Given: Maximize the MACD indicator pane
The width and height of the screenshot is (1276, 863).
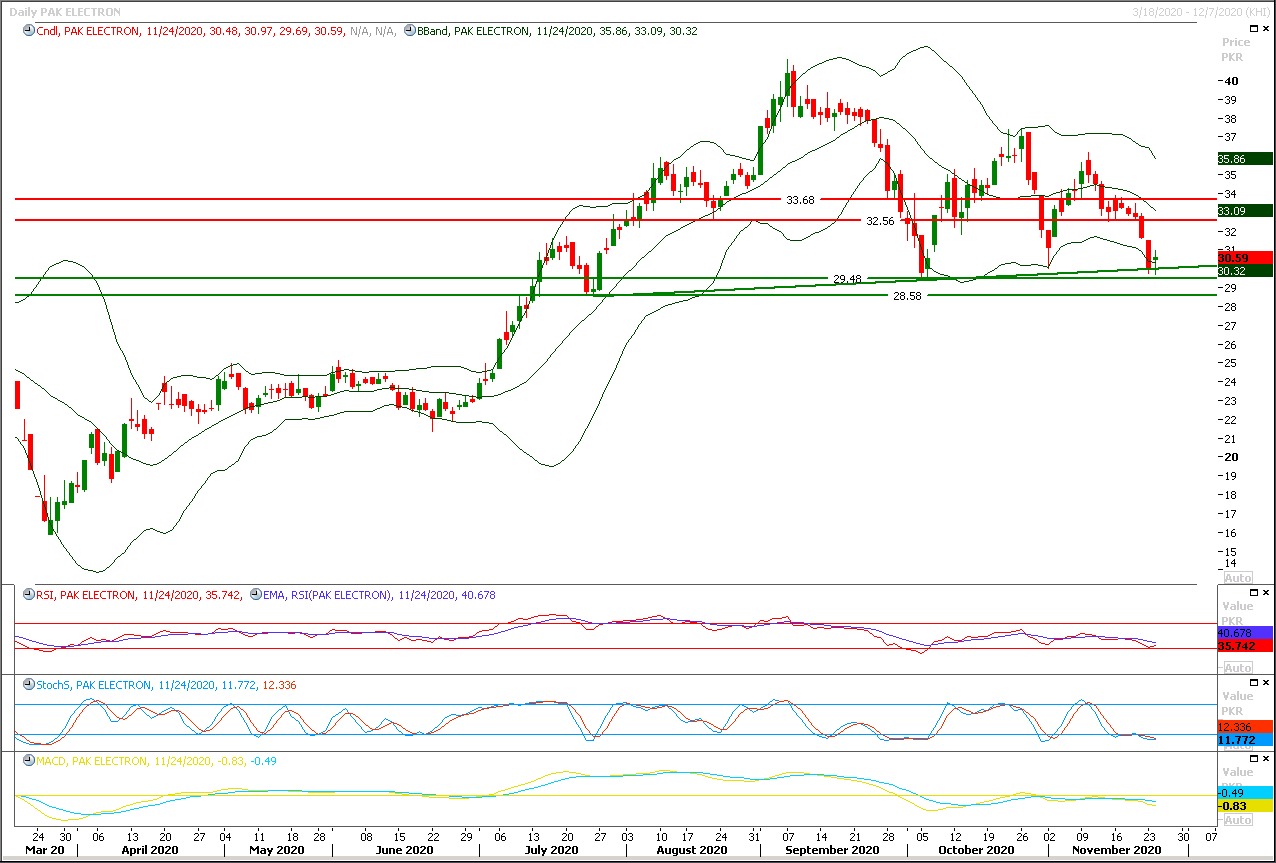Looking at the screenshot, I should (1256, 760).
